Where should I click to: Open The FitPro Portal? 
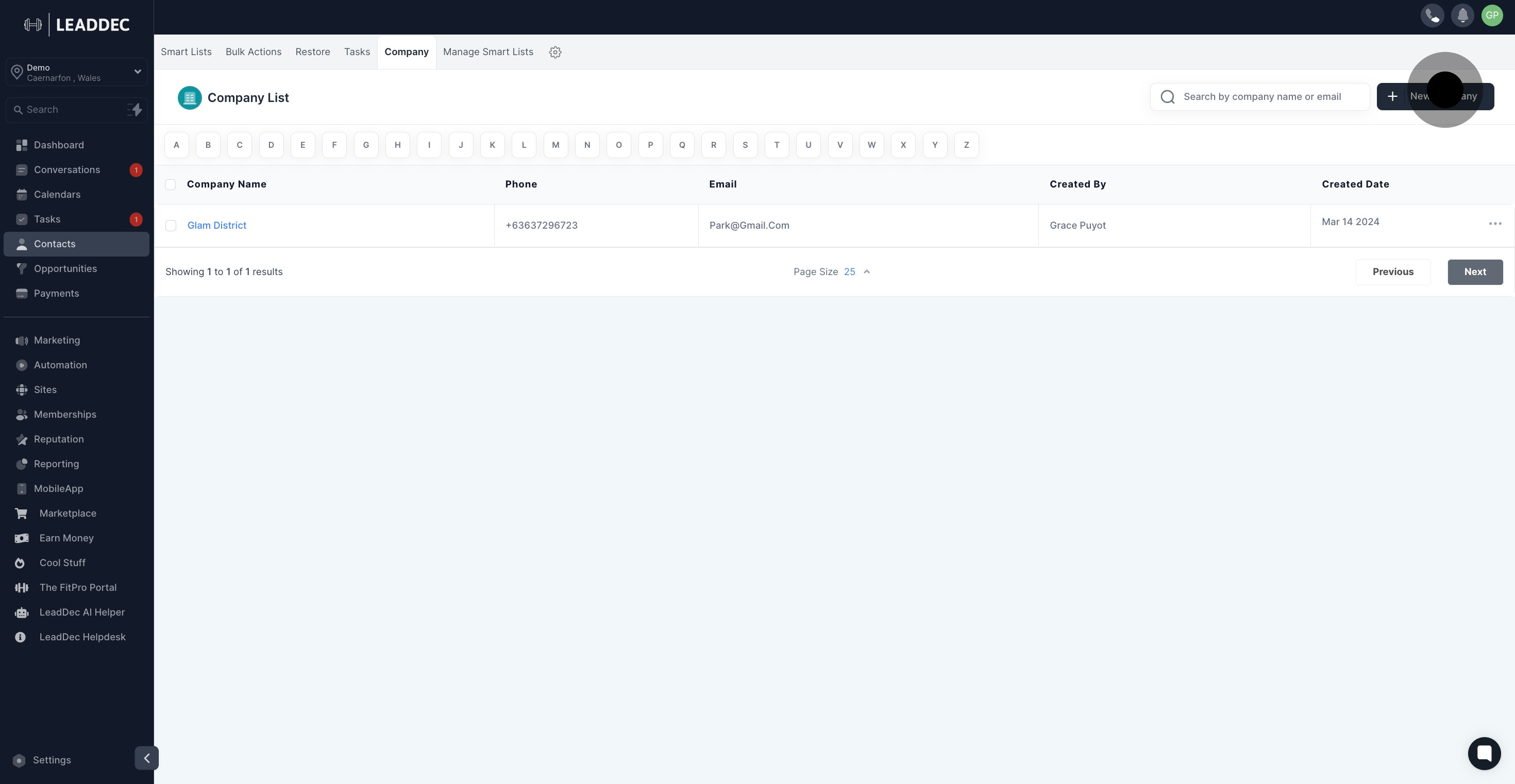pyautogui.click(x=76, y=587)
